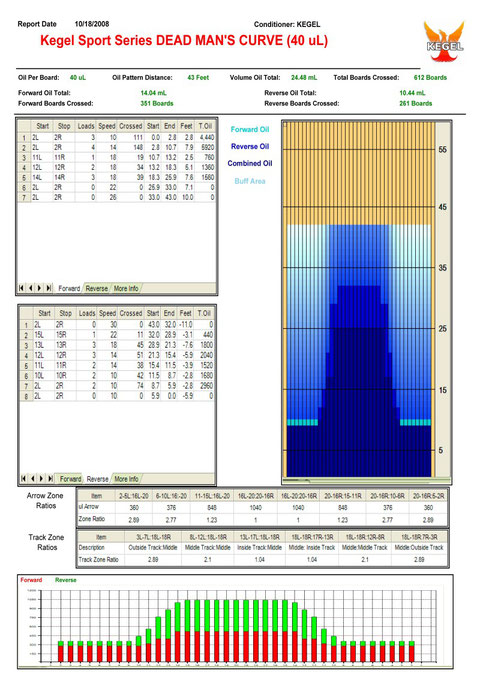Click the 43 Feet pattern distance value
The width and height of the screenshot is (480, 688).
click(x=198, y=77)
